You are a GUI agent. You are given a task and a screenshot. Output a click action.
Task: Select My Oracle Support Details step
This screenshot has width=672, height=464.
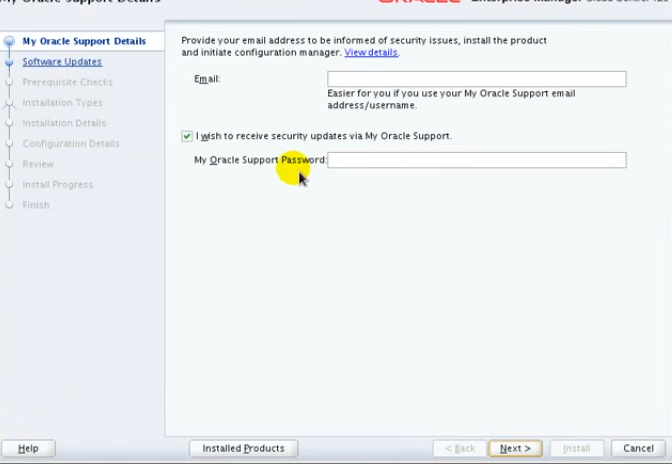(x=84, y=41)
